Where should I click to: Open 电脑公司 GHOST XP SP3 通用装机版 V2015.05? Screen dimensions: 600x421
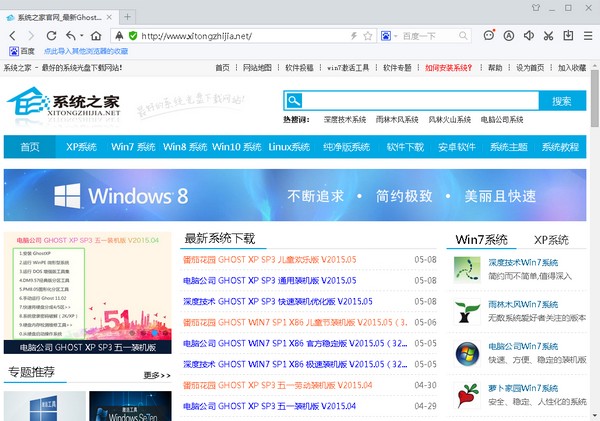point(269,281)
